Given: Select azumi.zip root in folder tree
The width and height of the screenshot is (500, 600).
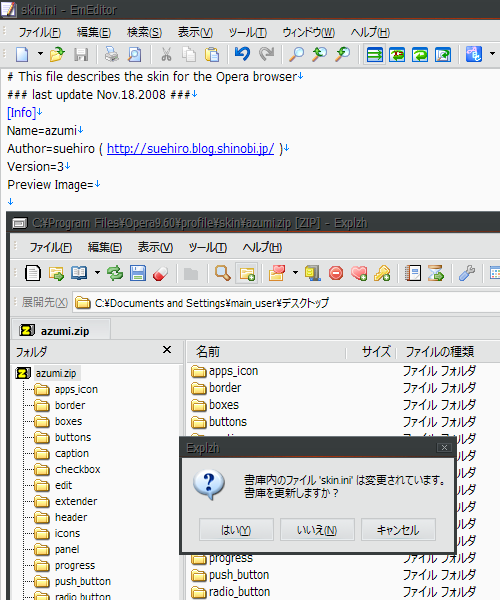Looking at the screenshot, I should pos(56,373).
